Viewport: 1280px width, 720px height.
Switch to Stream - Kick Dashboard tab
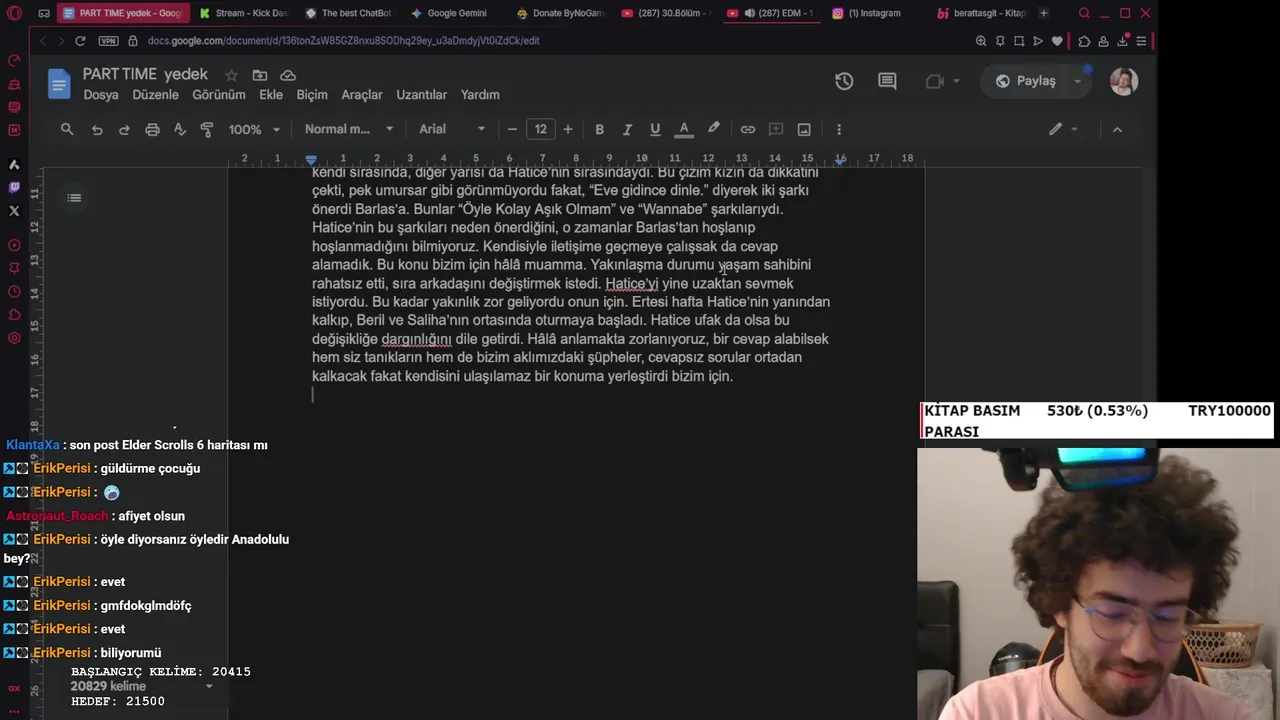coord(242,13)
